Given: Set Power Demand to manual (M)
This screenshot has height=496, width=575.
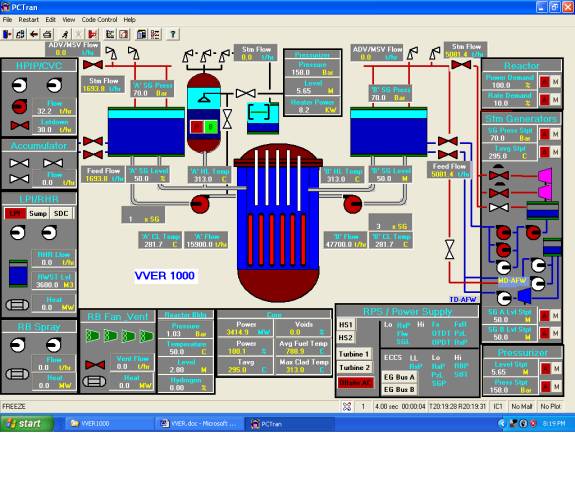Looking at the screenshot, I should point(556,82).
